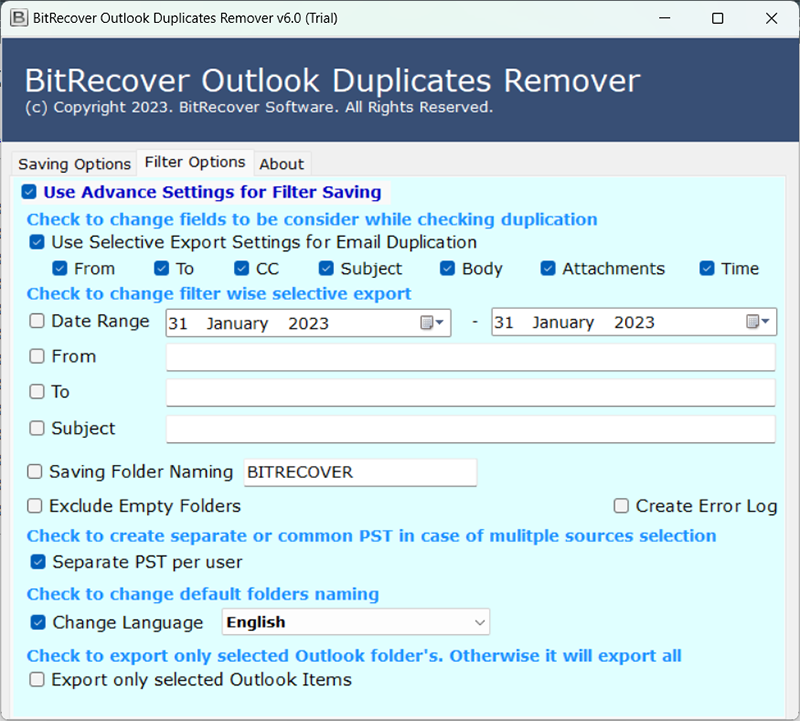Maximize the BitRecover window

coord(717,18)
